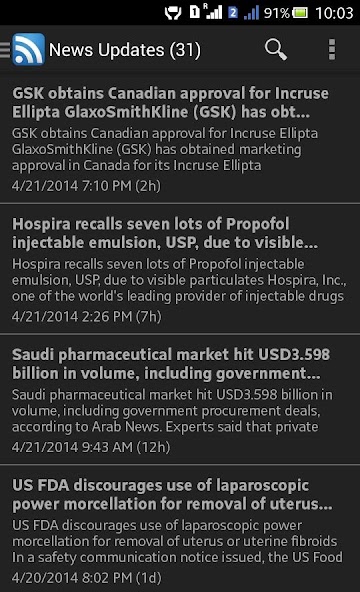The width and height of the screenshot is (360, 592).
Task: Open the three-dot overflow menu
Action: point(332,49)
